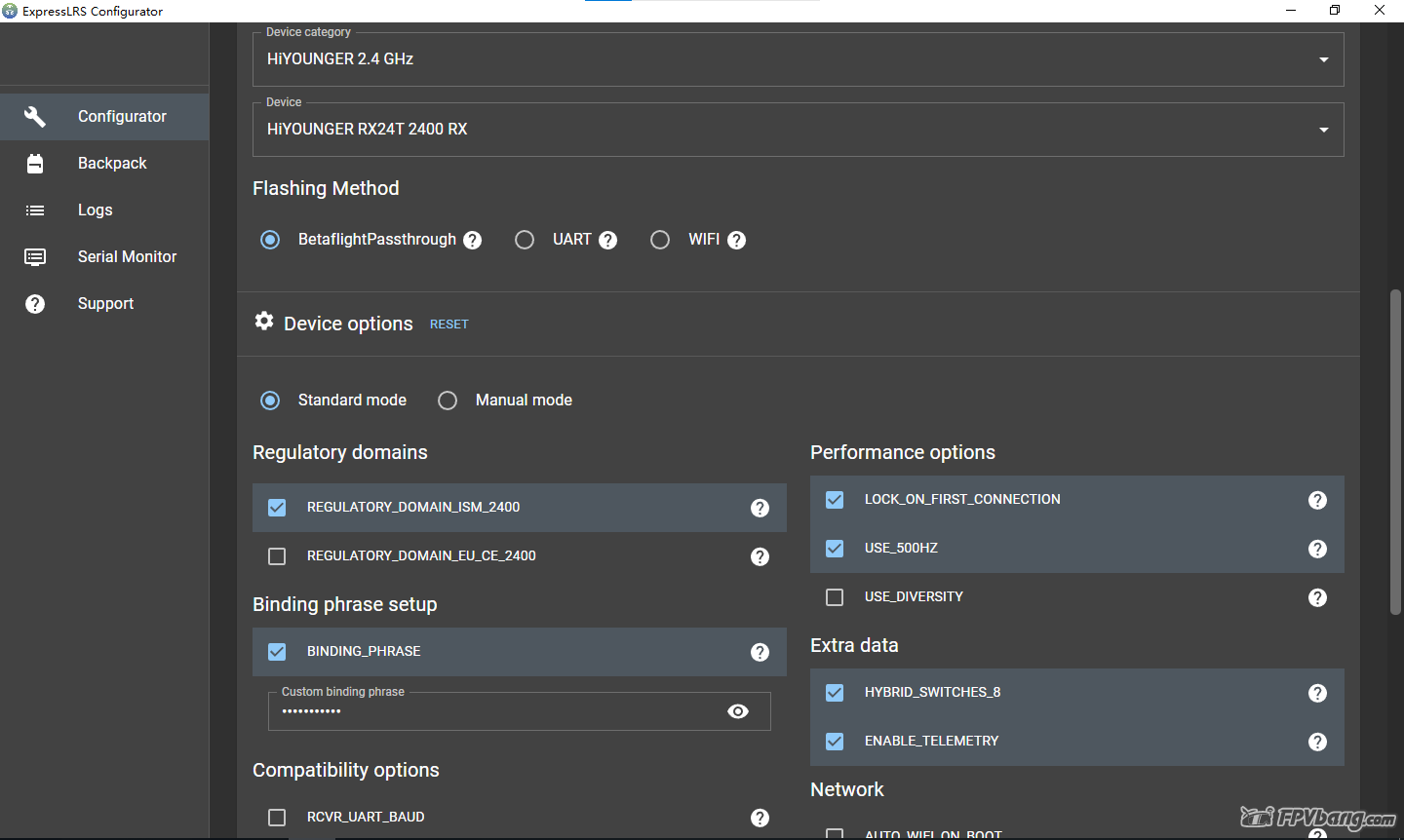1404x840 pixels.
Task: Select WIFI flashing method
Action: click(x=660, y=240)
